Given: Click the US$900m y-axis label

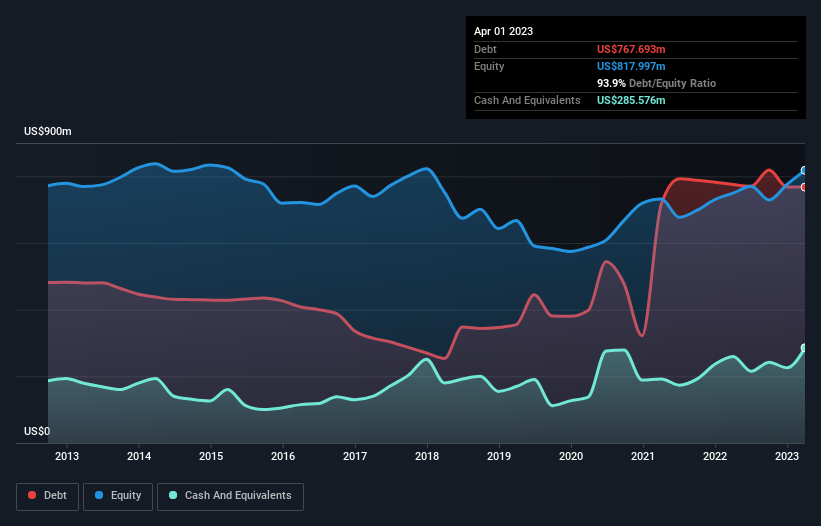Looking at the screenshot, I should [x=48, y=131].
